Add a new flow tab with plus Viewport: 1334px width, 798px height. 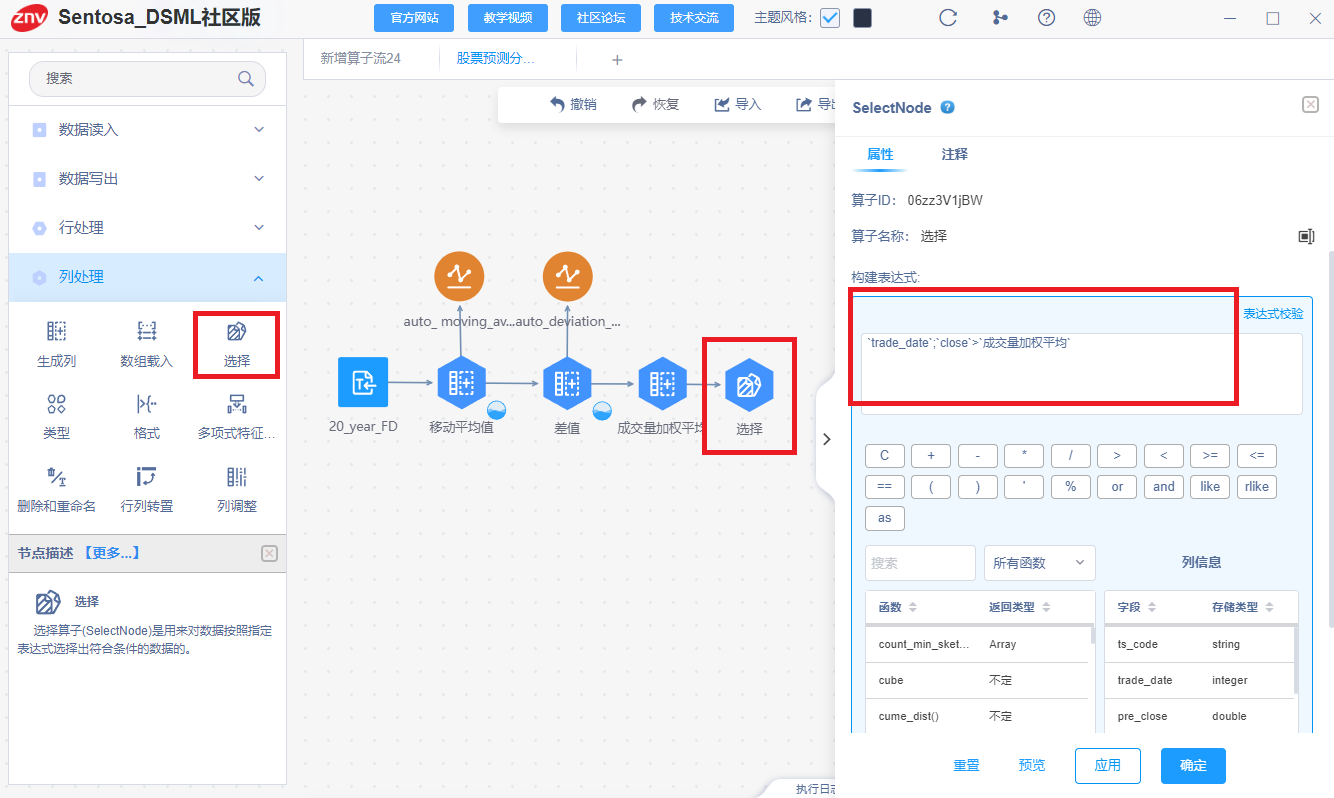point(617,60)
